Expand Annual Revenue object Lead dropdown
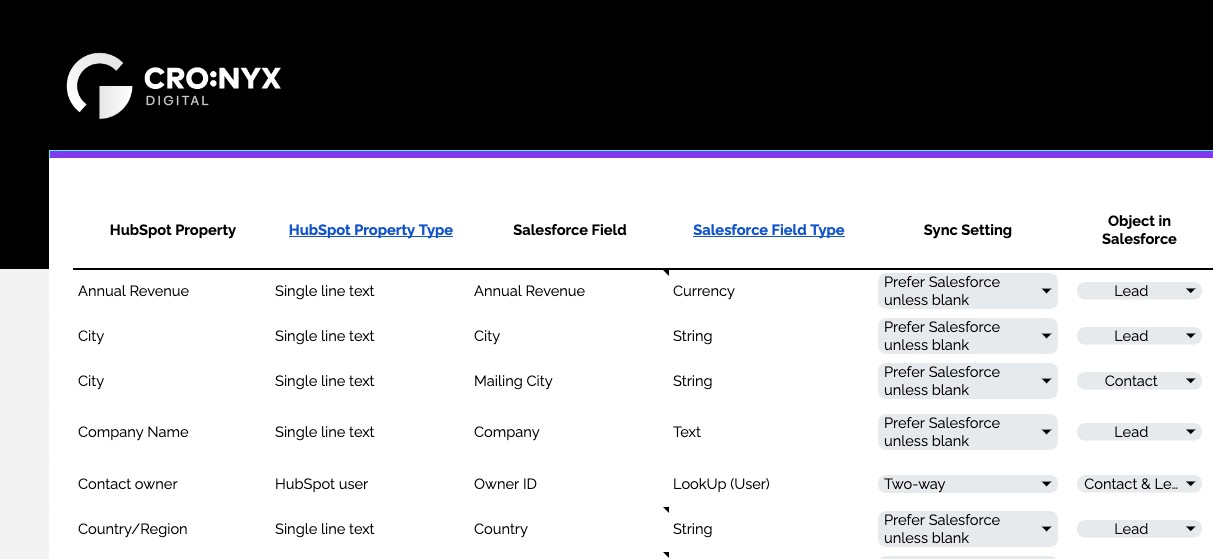Image resolution: width=1213 pixels, height=559 pixels. (x=1139, y=291)
